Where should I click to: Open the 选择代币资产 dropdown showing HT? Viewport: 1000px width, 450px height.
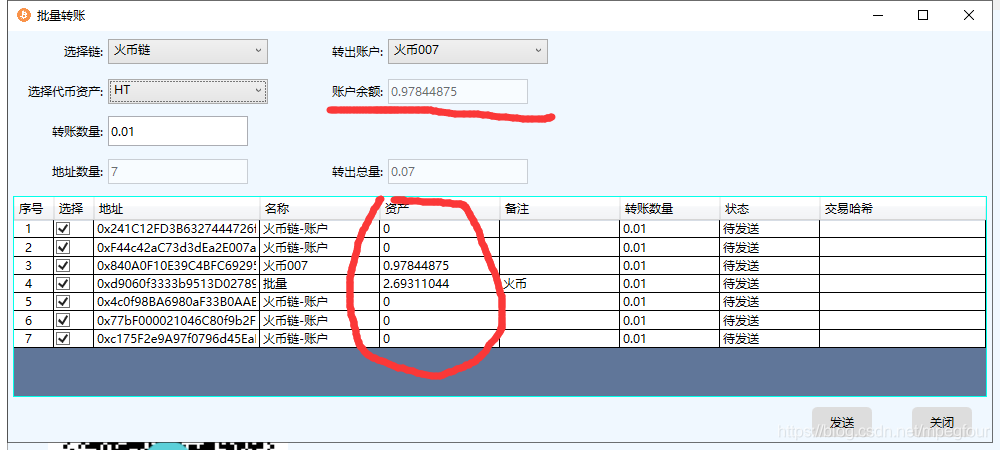(x=188, y=91)
